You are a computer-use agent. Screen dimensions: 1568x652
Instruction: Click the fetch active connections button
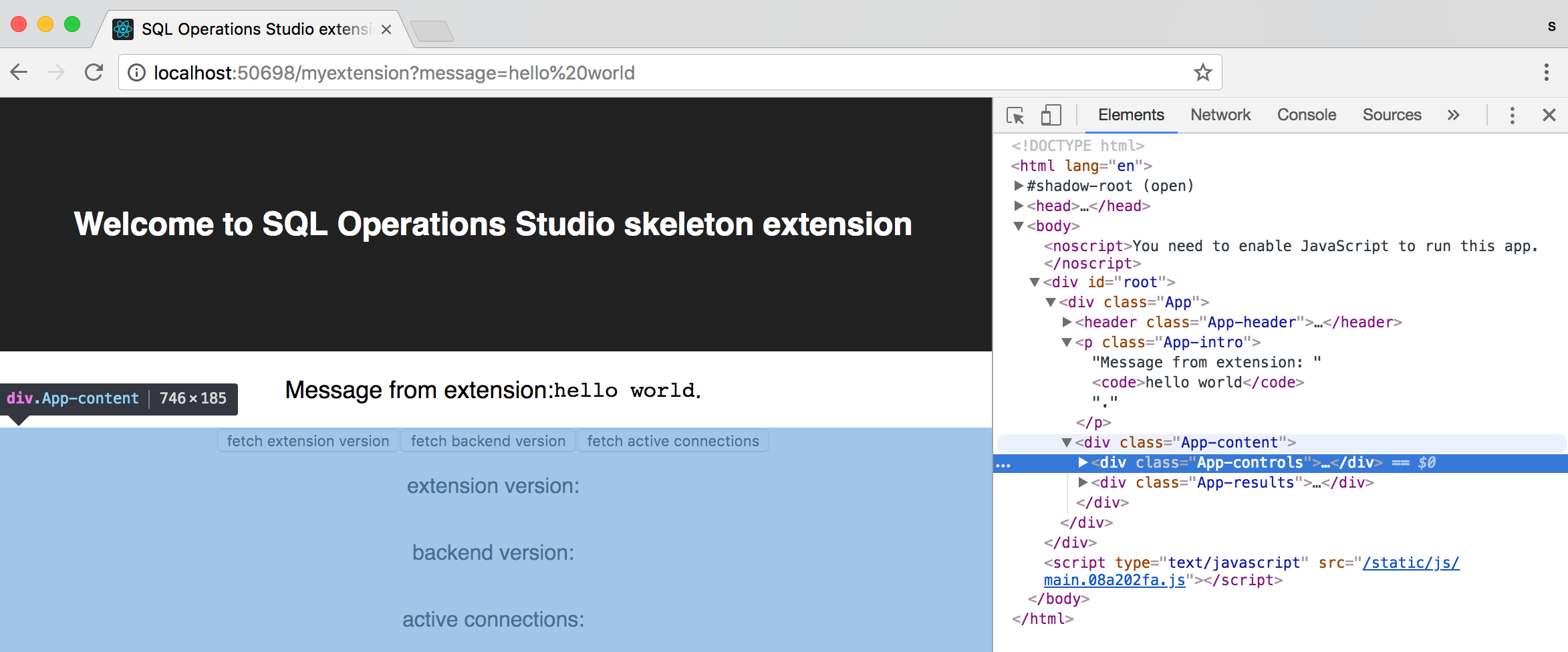point(672,440)
